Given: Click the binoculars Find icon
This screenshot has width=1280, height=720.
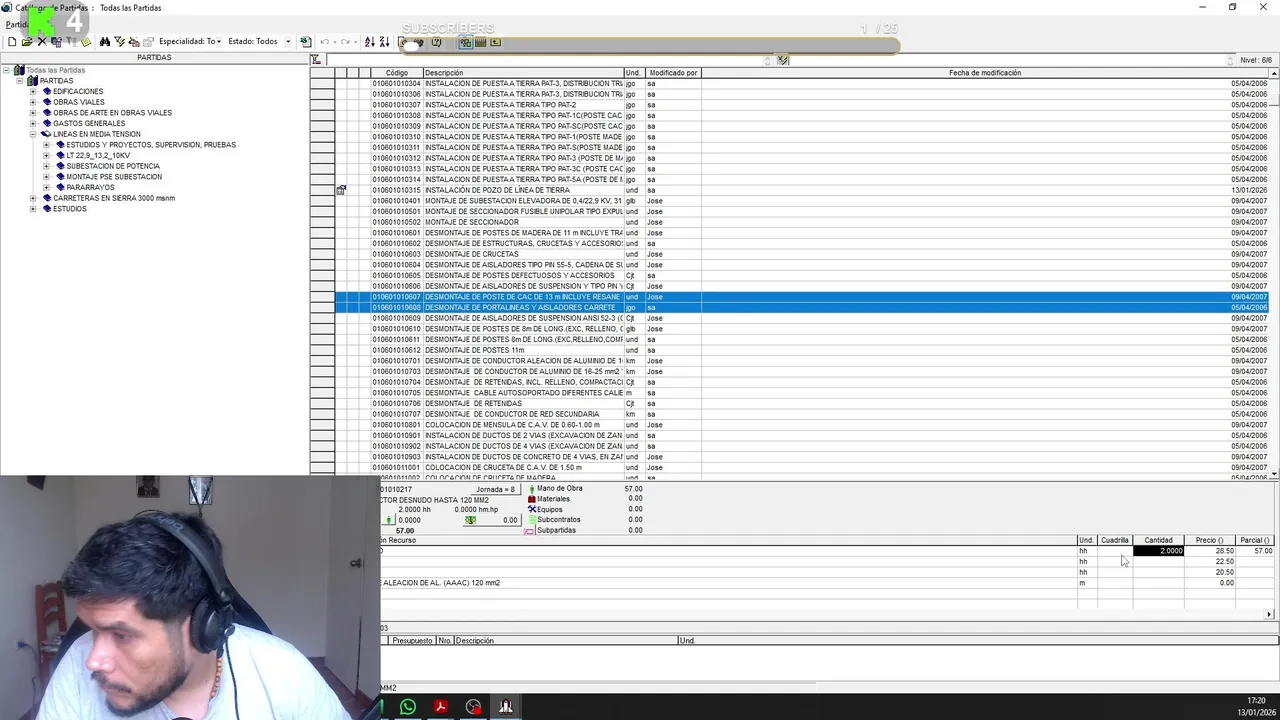Looking at the screenshot, I should [x=104, y=42].
